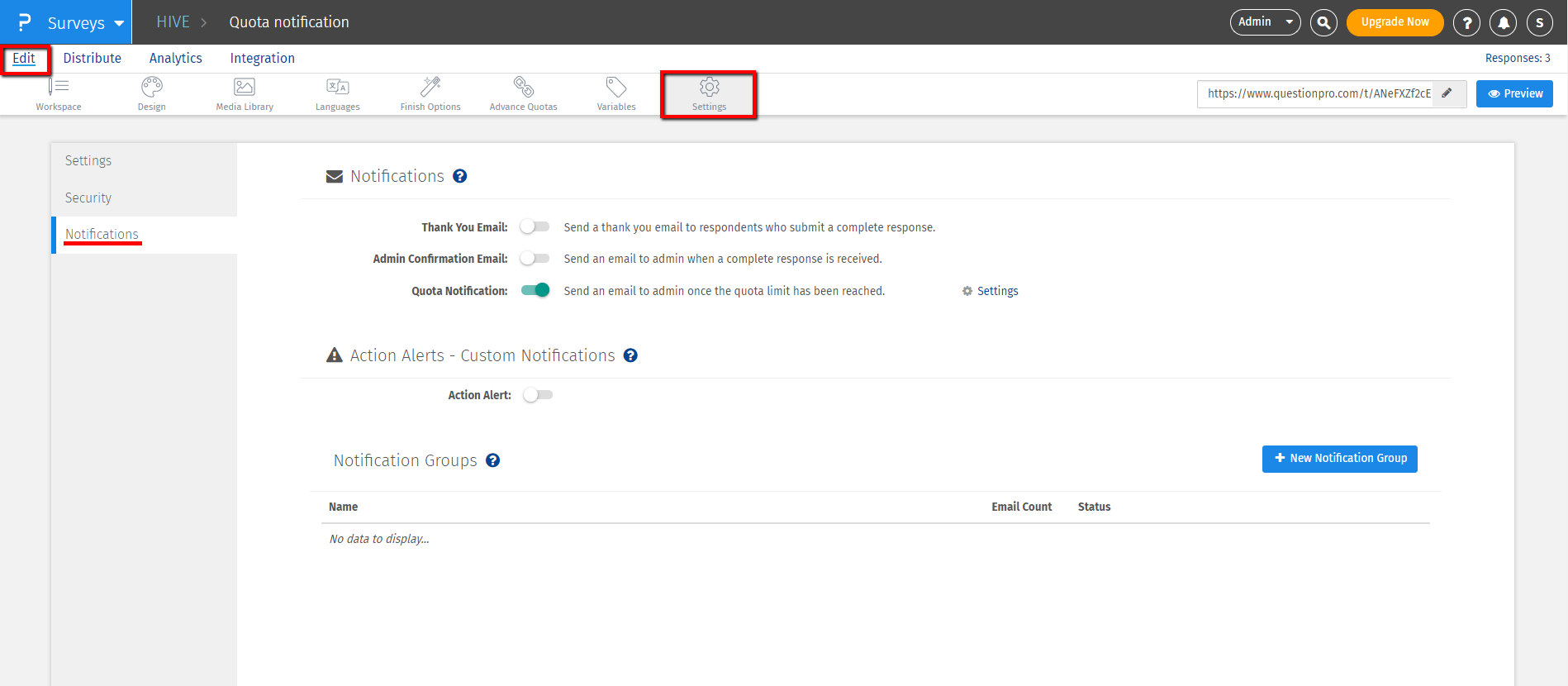1568x686 pixels.
Task: Open Finish Options
Action: tap(430, 93)
